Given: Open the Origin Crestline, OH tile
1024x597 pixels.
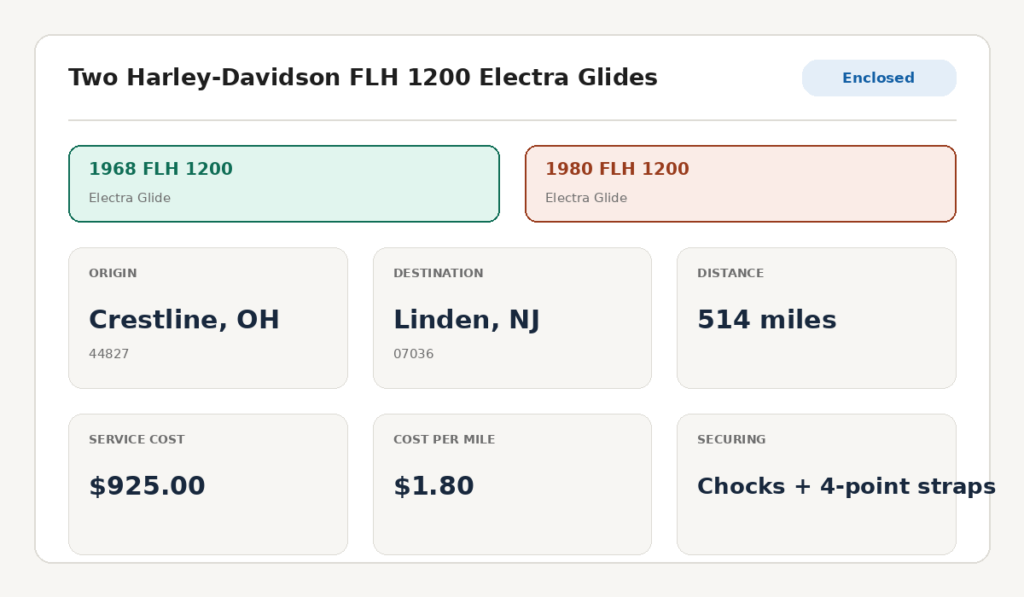Looking at the screenshot, I should click(x=208, y=318).
